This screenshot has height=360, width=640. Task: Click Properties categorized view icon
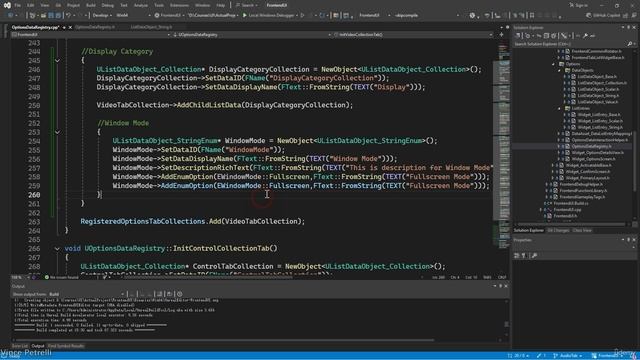(x=517, y=256)
